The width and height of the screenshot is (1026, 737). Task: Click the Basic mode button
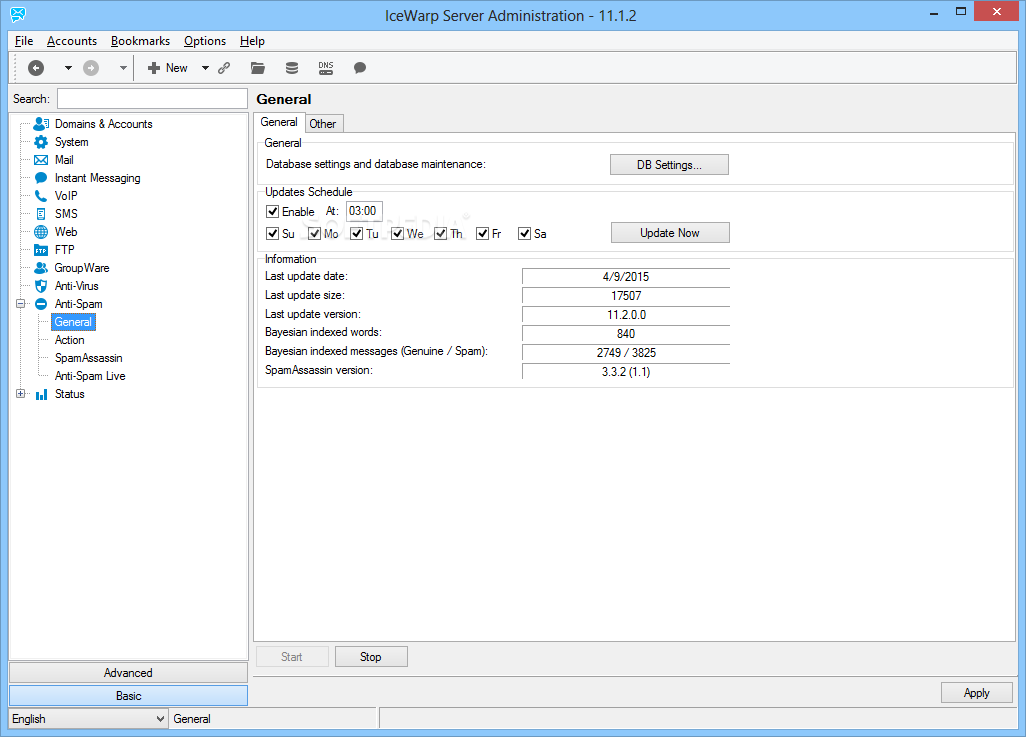point(128,696)
